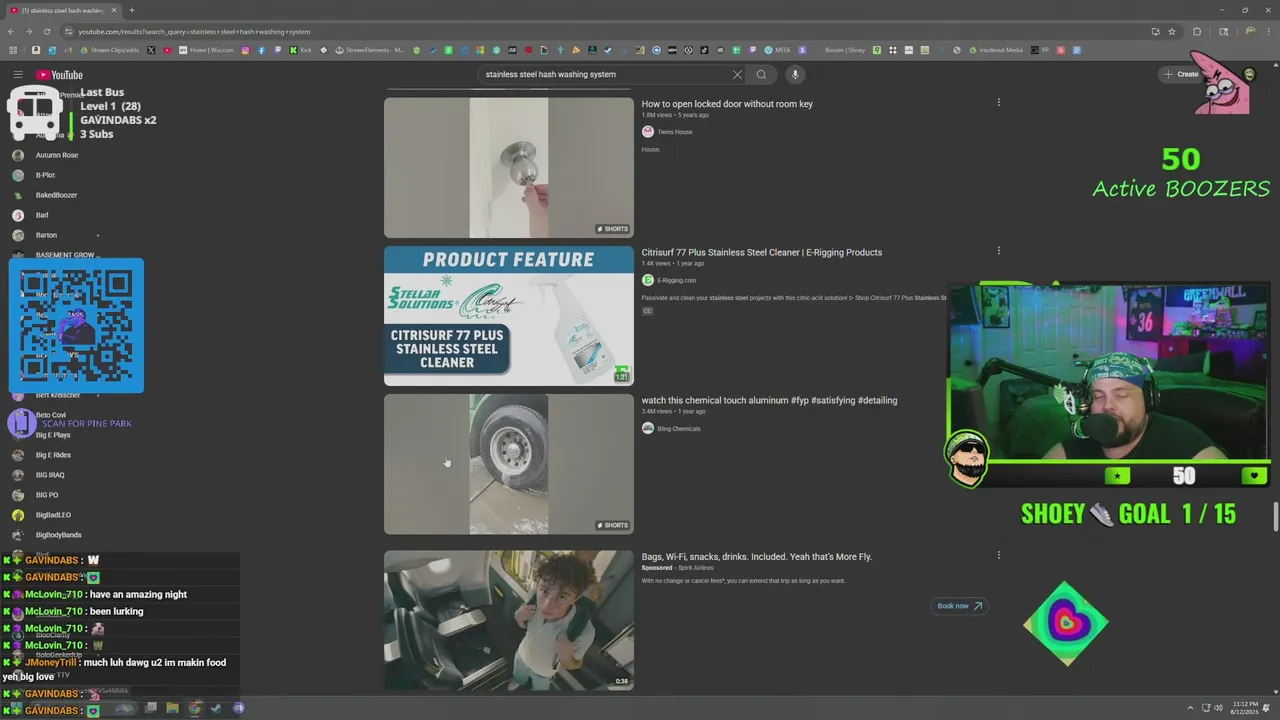Open Big E Plays subscription in sidebar
The height and width of the screenshot is (720, 1280).
[x=53, y=435]
